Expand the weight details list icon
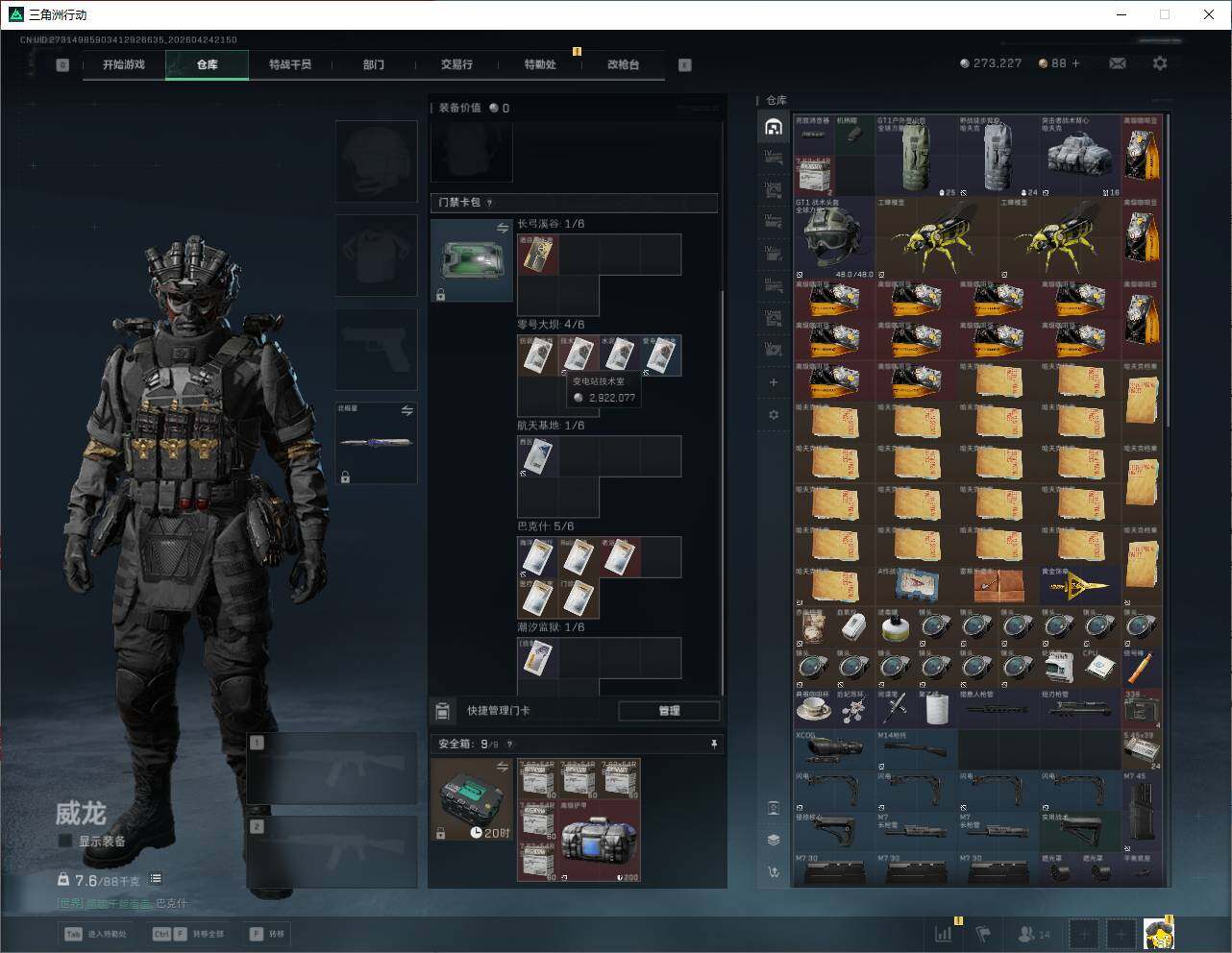This screenshot has height=953, width=1232. coord(156,879)
